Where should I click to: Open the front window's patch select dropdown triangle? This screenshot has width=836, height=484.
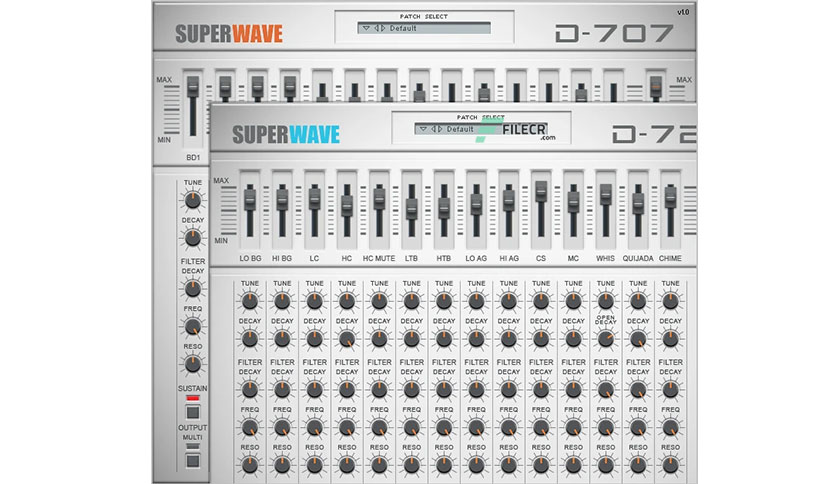(423, 129)
